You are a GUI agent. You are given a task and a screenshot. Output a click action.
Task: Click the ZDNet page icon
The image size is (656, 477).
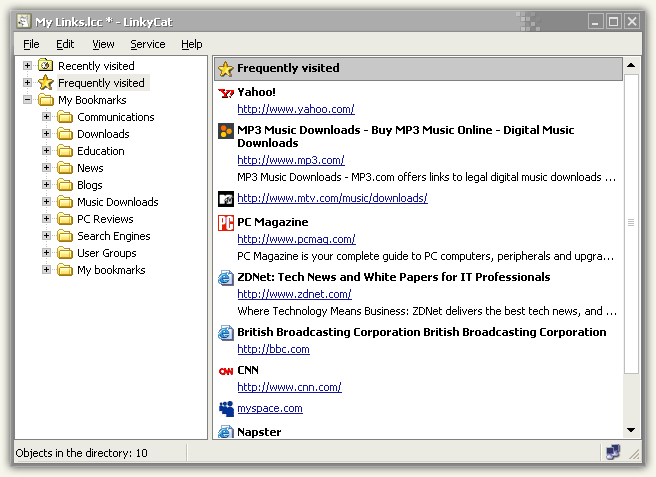(x=226, y=277)
